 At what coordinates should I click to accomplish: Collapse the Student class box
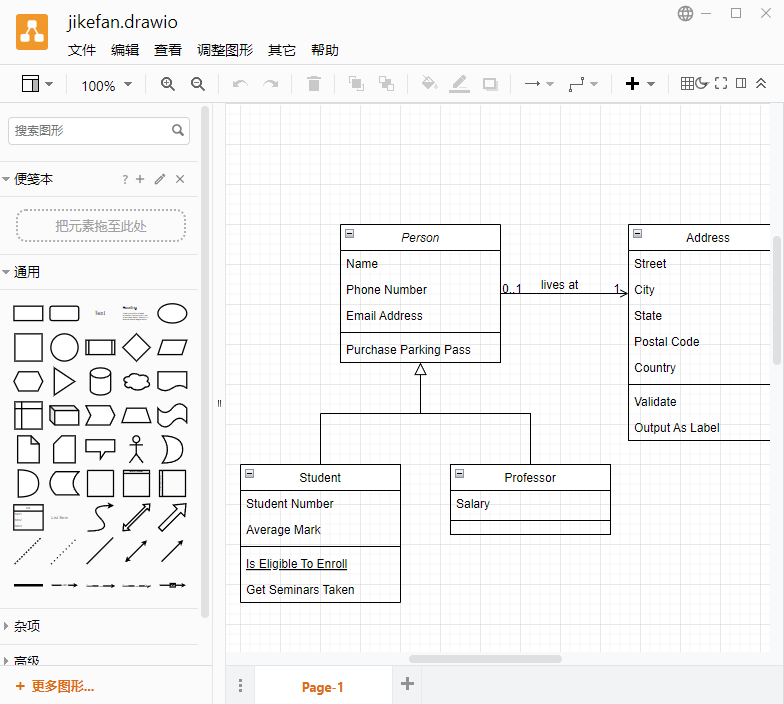coord(250,474)
